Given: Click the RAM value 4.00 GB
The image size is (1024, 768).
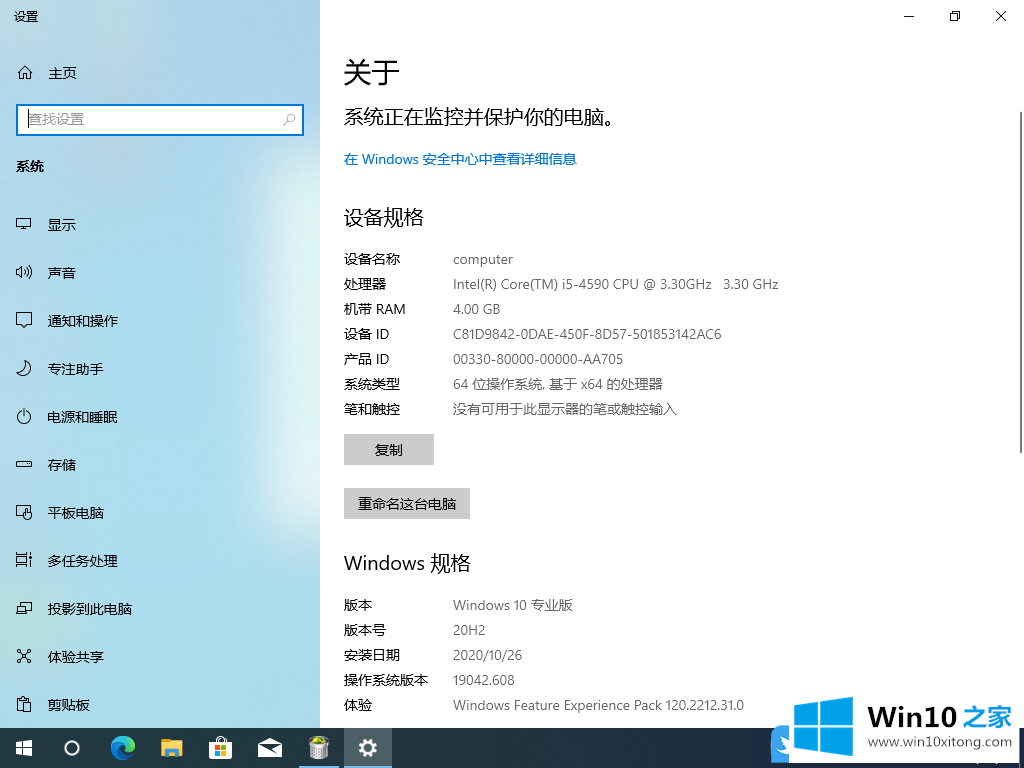Looking at the screenshot, I should tap(477, 309).
